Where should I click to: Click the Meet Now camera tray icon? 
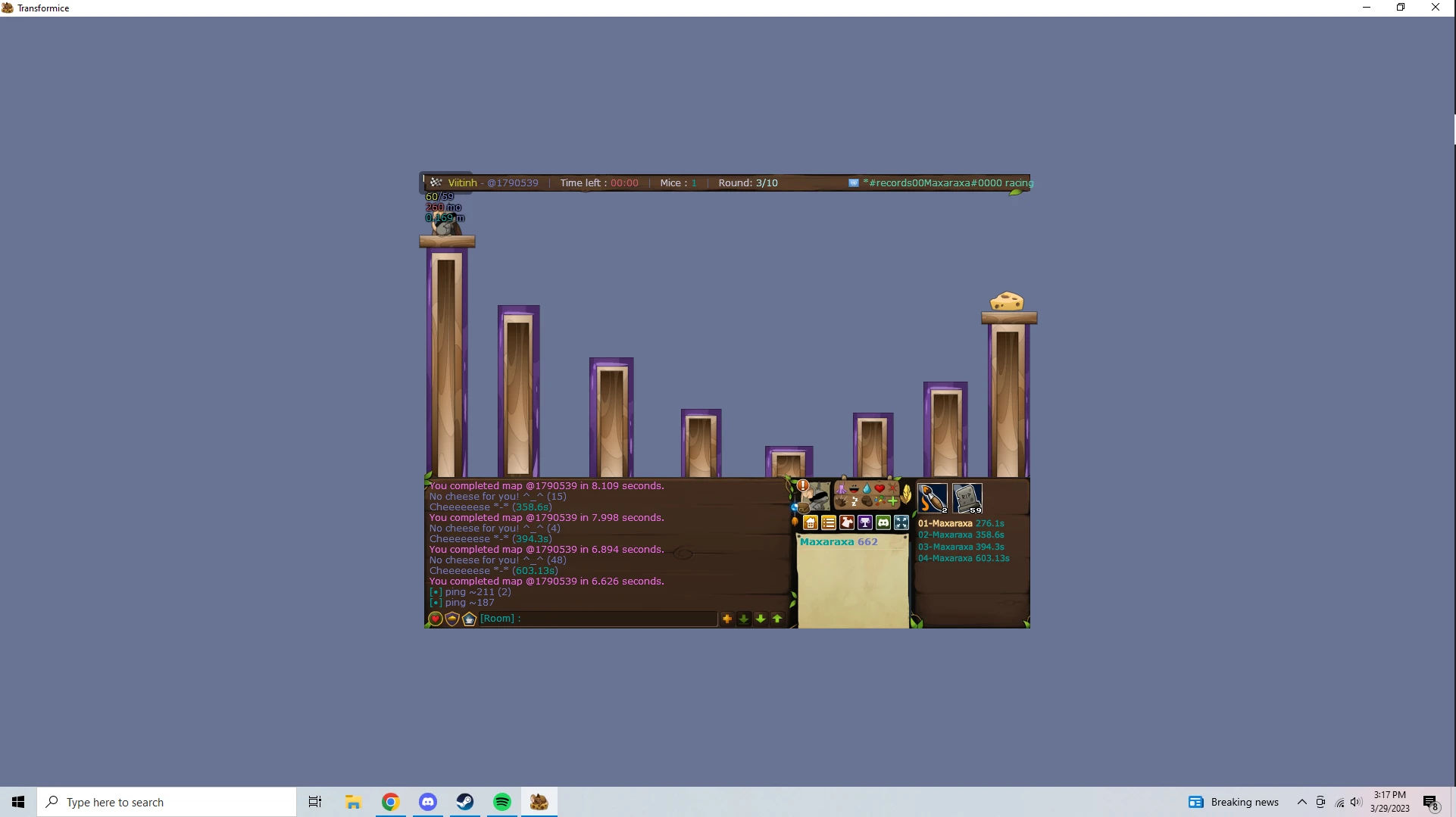tap(1320, 802)
